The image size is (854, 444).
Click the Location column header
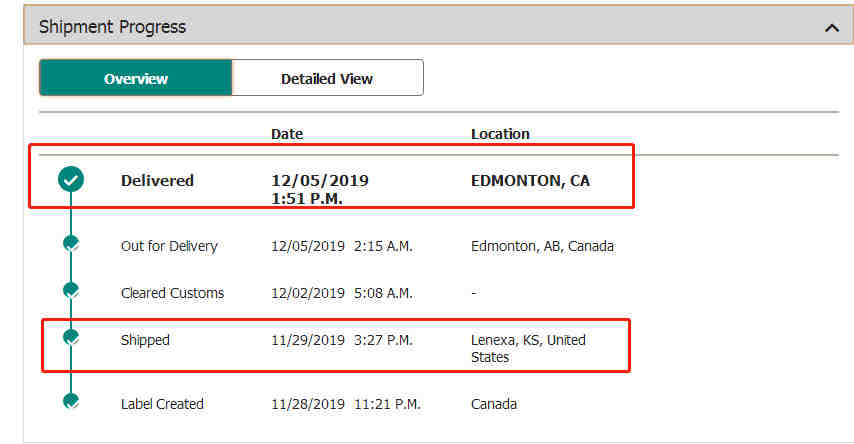coord(500,134)
